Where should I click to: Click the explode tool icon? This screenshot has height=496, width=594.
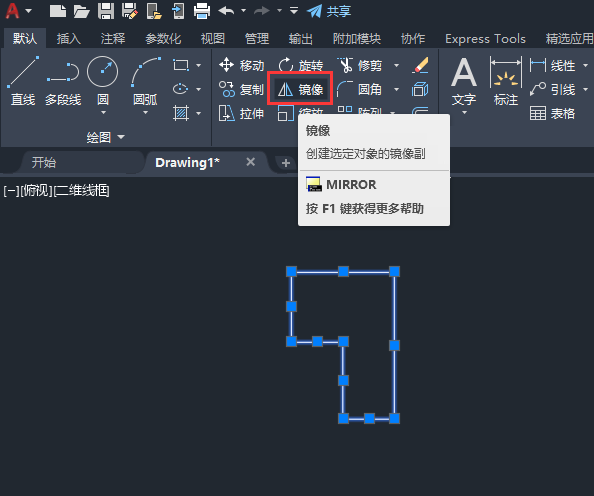pyautogui.click(x=420, y=89)
